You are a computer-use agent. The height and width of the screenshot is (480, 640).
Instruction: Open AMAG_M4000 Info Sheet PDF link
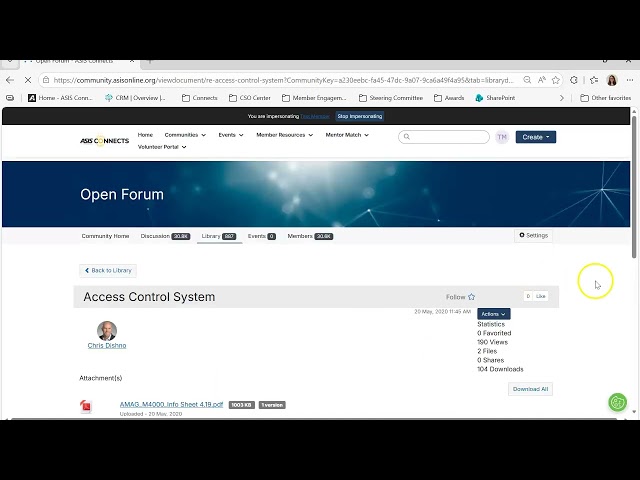click(x=171, y=404)
